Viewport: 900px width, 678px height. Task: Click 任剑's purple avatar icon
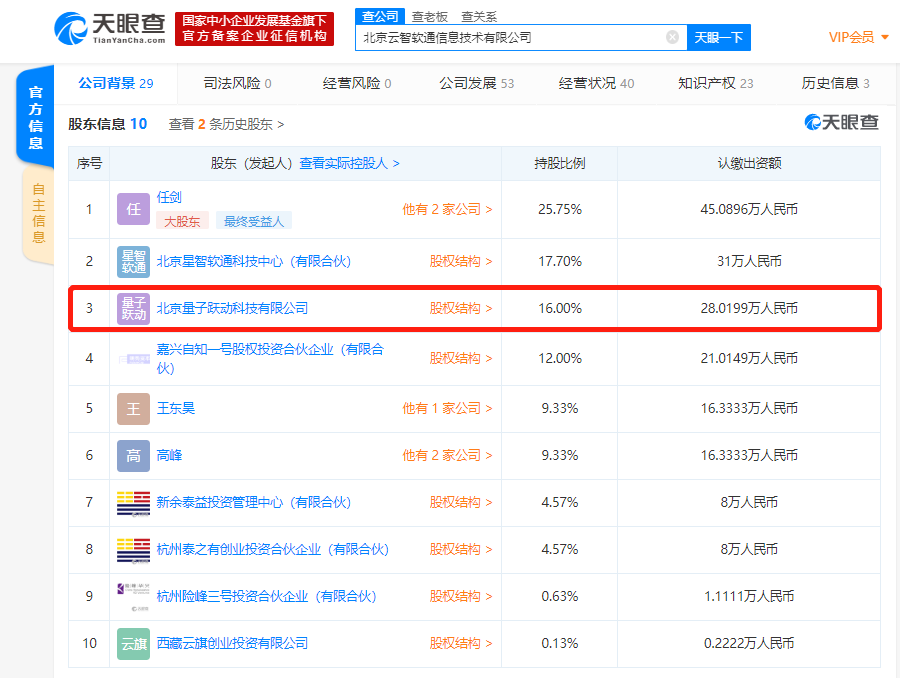coord(133,209)
